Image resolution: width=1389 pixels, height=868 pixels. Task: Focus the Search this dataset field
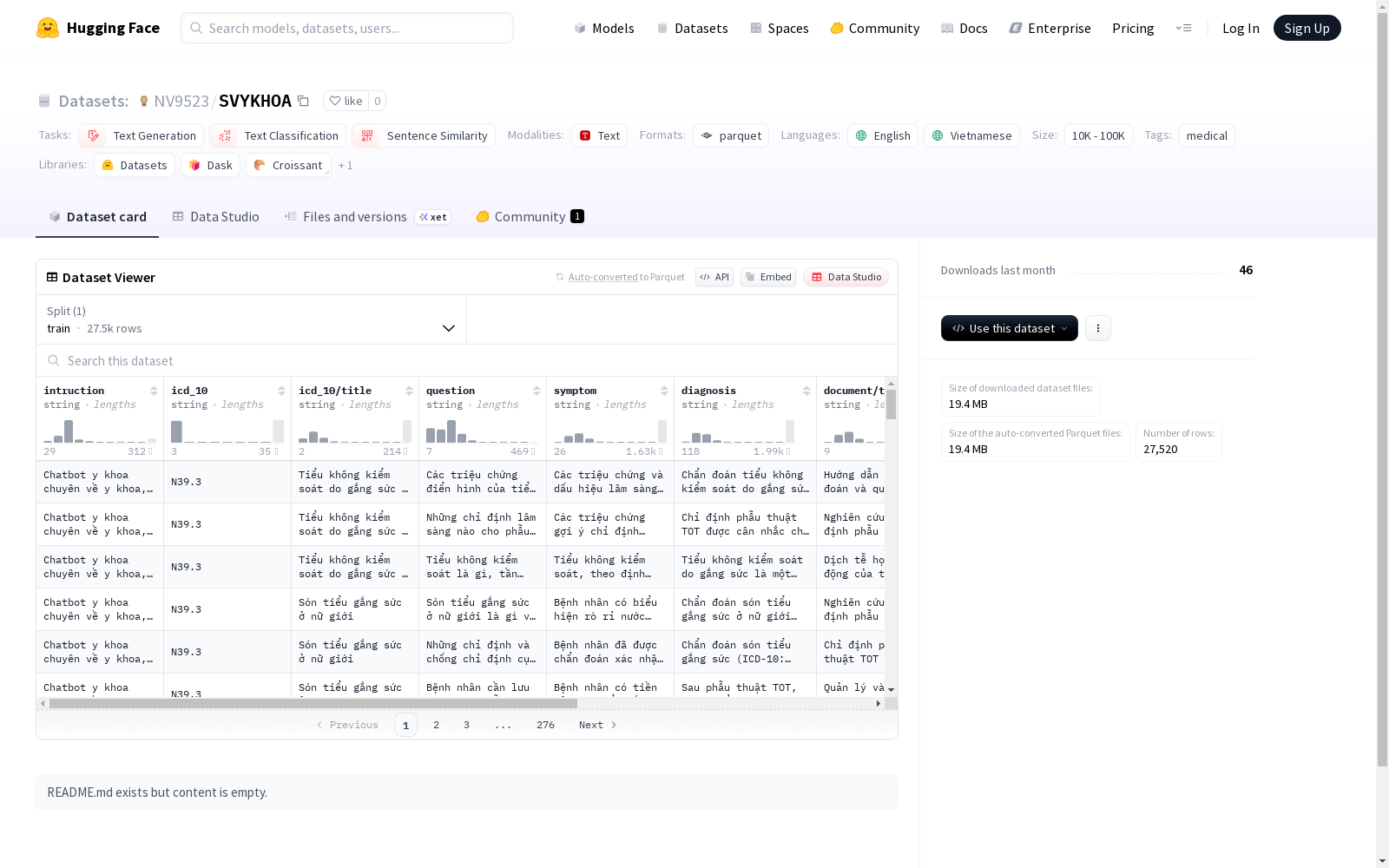click(x=467, y=360)
